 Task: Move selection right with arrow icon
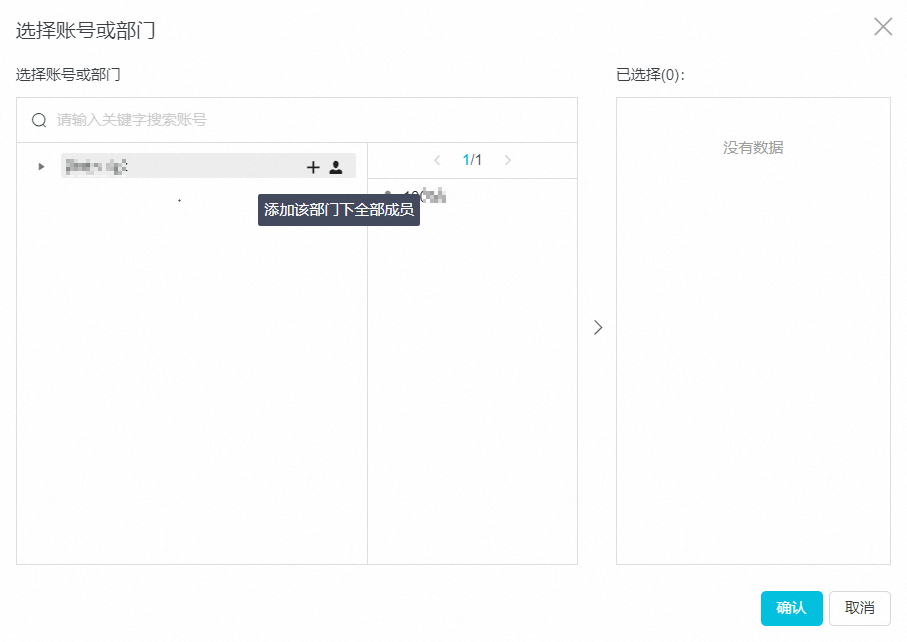(x=598, y=327)
